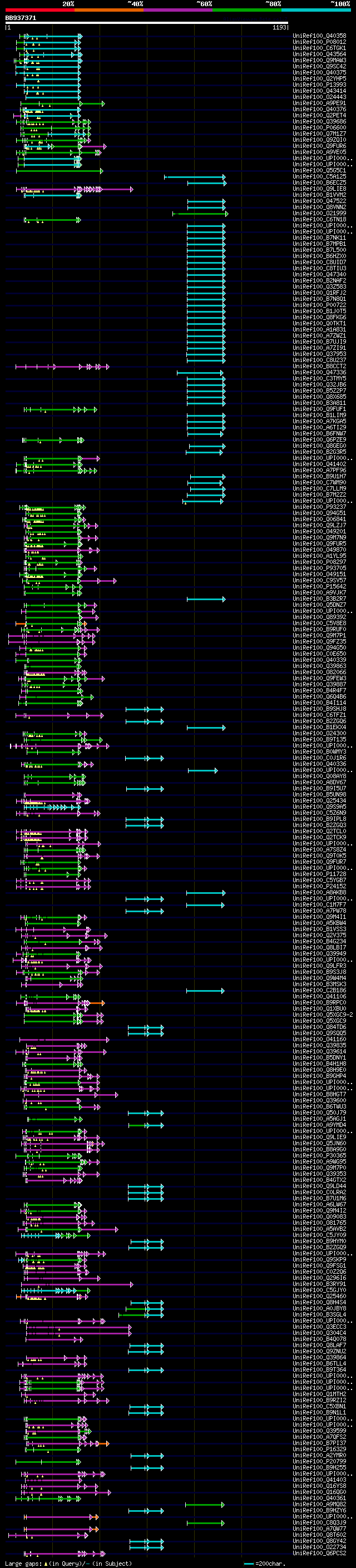Select the UniRef100_Q41402 label
Viewport: 356px width, 1568px height.
(x=319, y=464)
